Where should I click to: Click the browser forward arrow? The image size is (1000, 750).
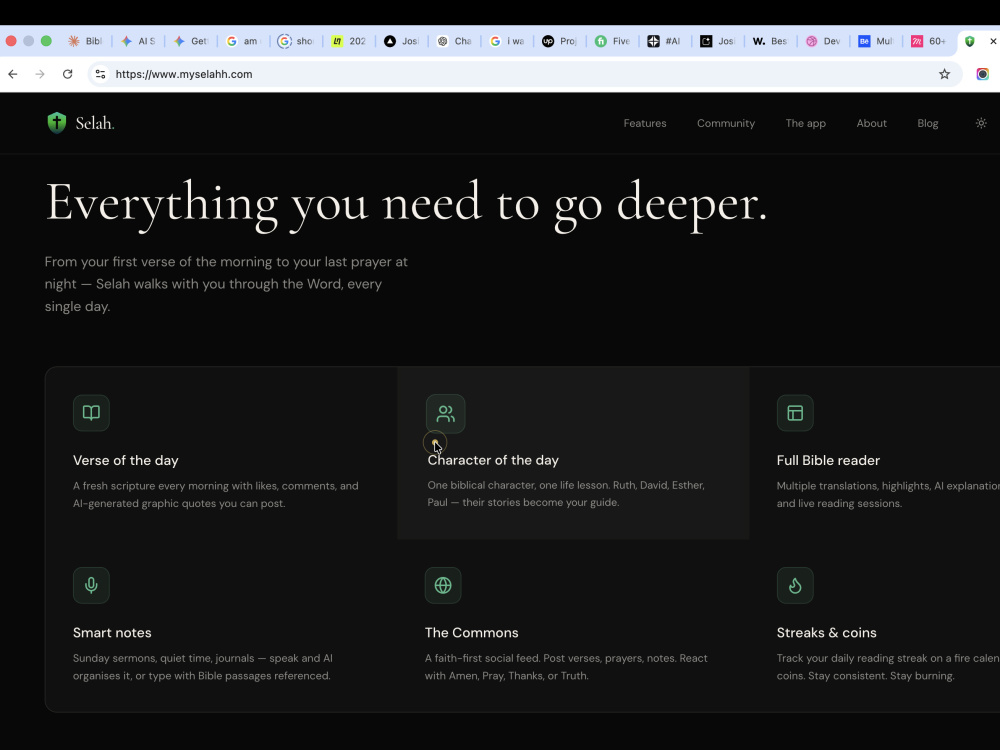pos(40,74)
